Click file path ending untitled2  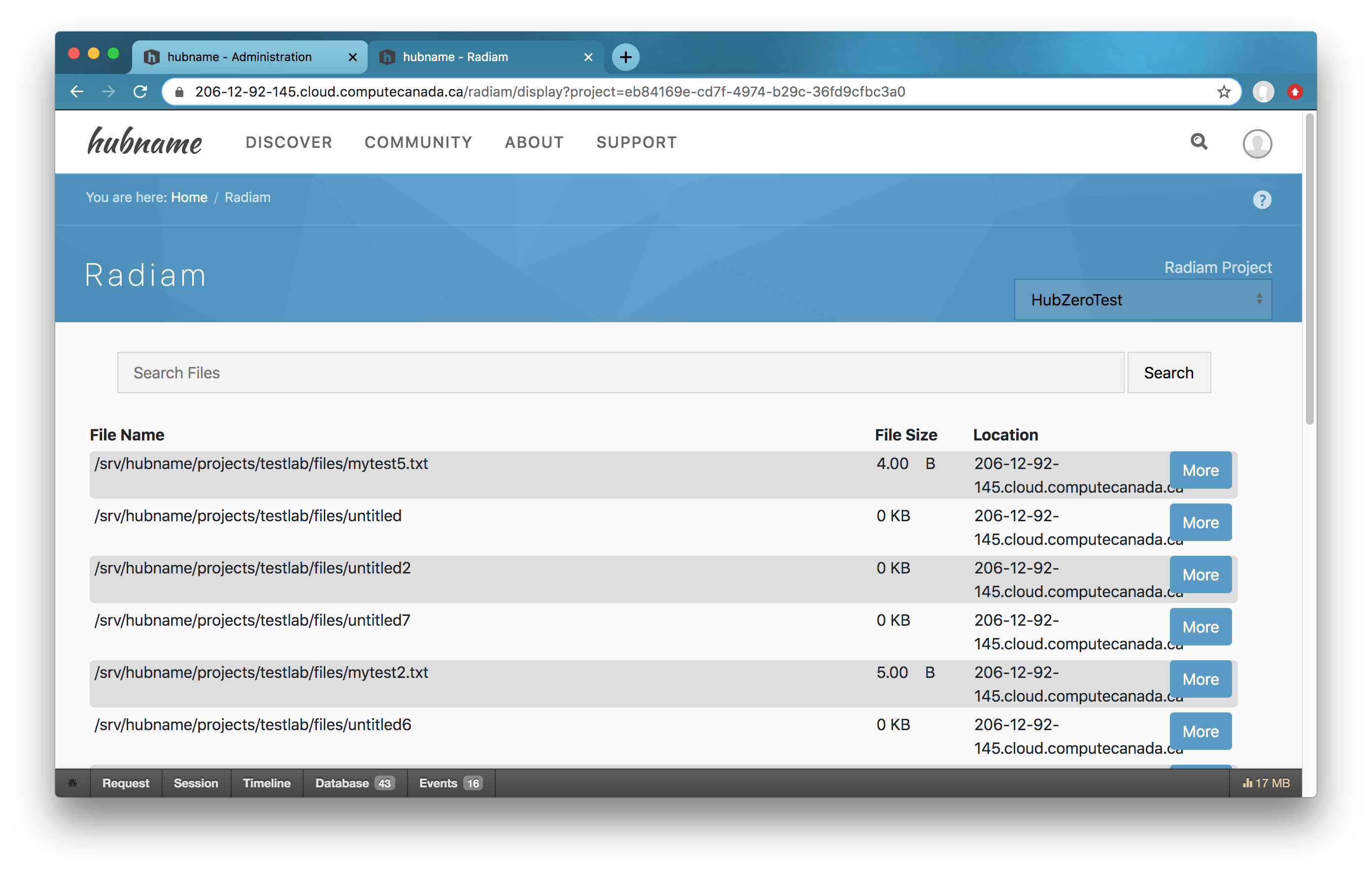(x=252, y=568)
